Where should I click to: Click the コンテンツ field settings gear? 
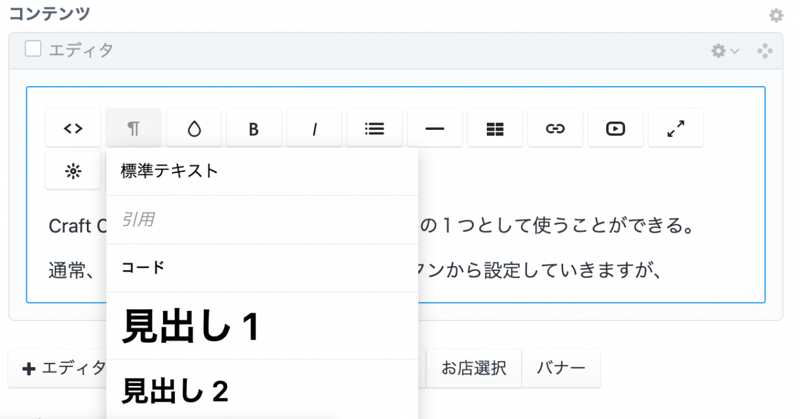[x=776, y=15]
